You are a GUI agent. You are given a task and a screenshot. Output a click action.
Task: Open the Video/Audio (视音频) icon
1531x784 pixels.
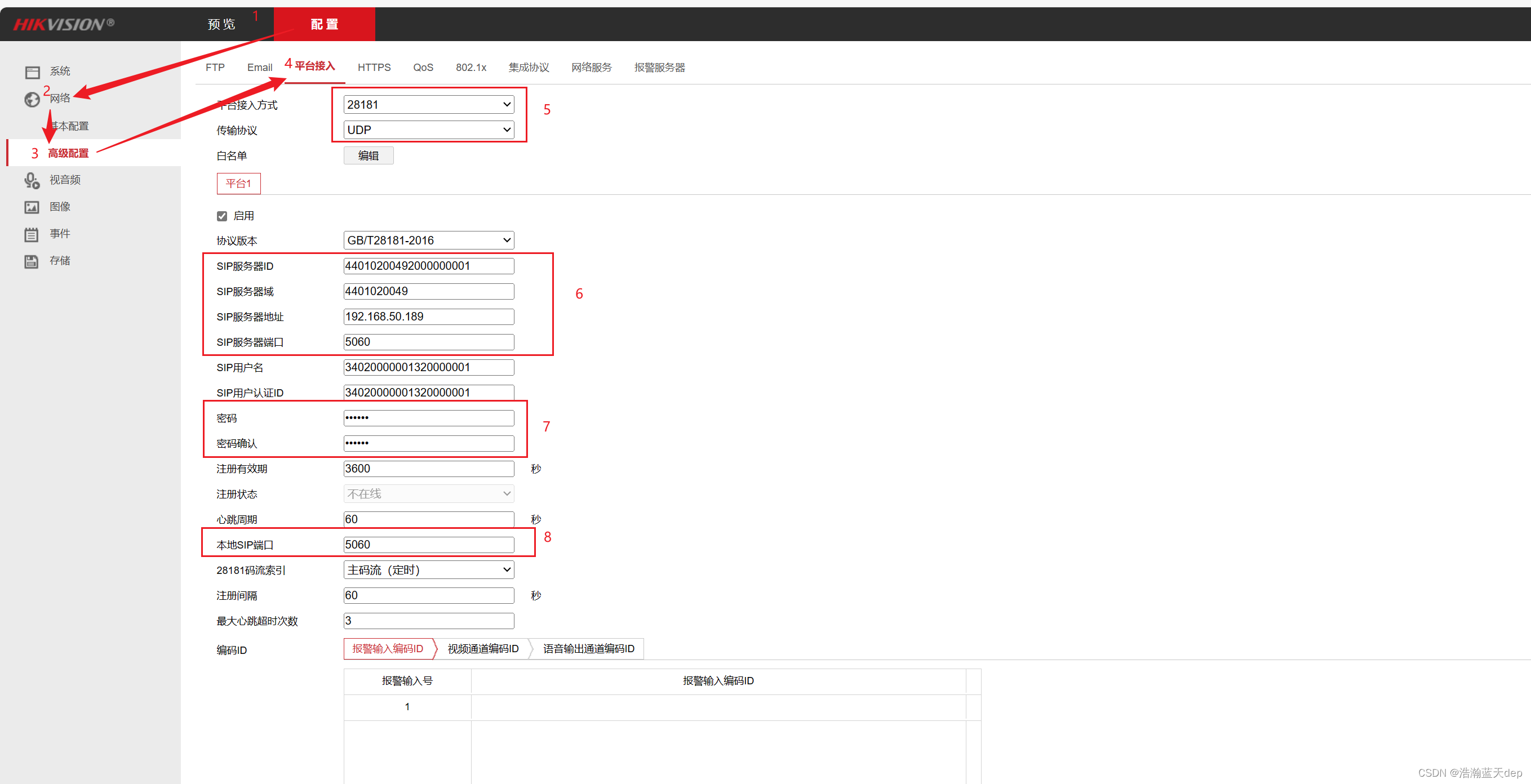[x=32, y=180]
